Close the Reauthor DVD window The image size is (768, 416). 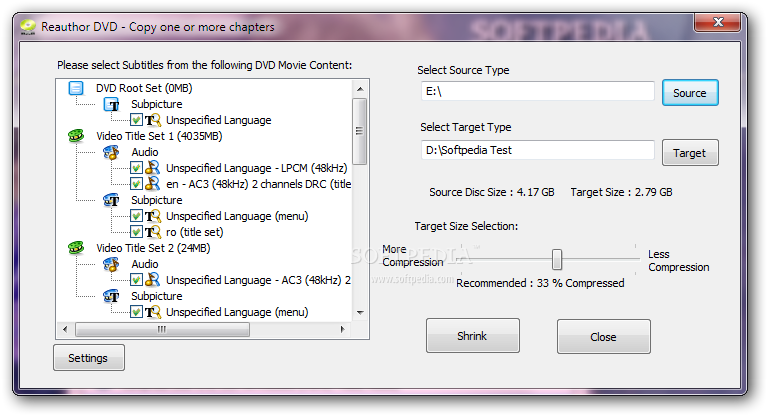[718, 22]
